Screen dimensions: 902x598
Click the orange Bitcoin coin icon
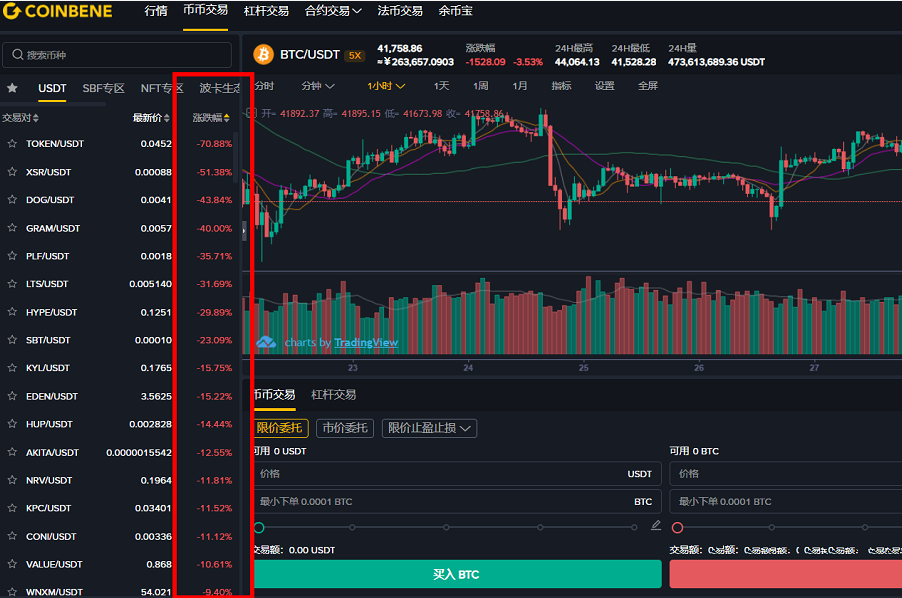(263, 55)
